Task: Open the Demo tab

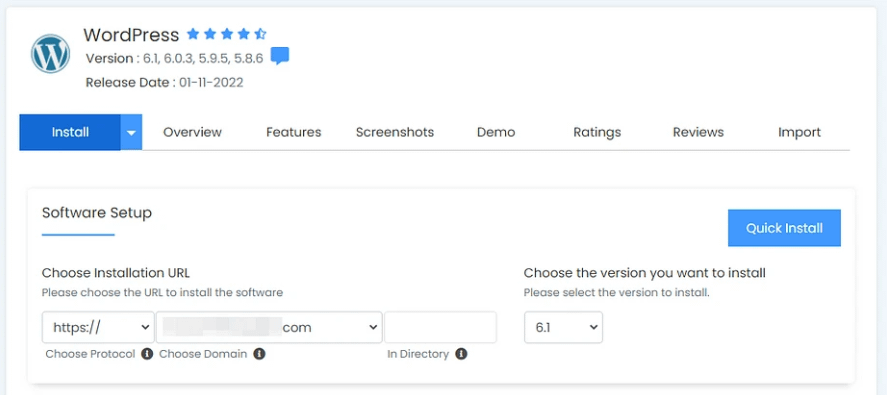Action: pyautogui.click(x=496, y=132)
